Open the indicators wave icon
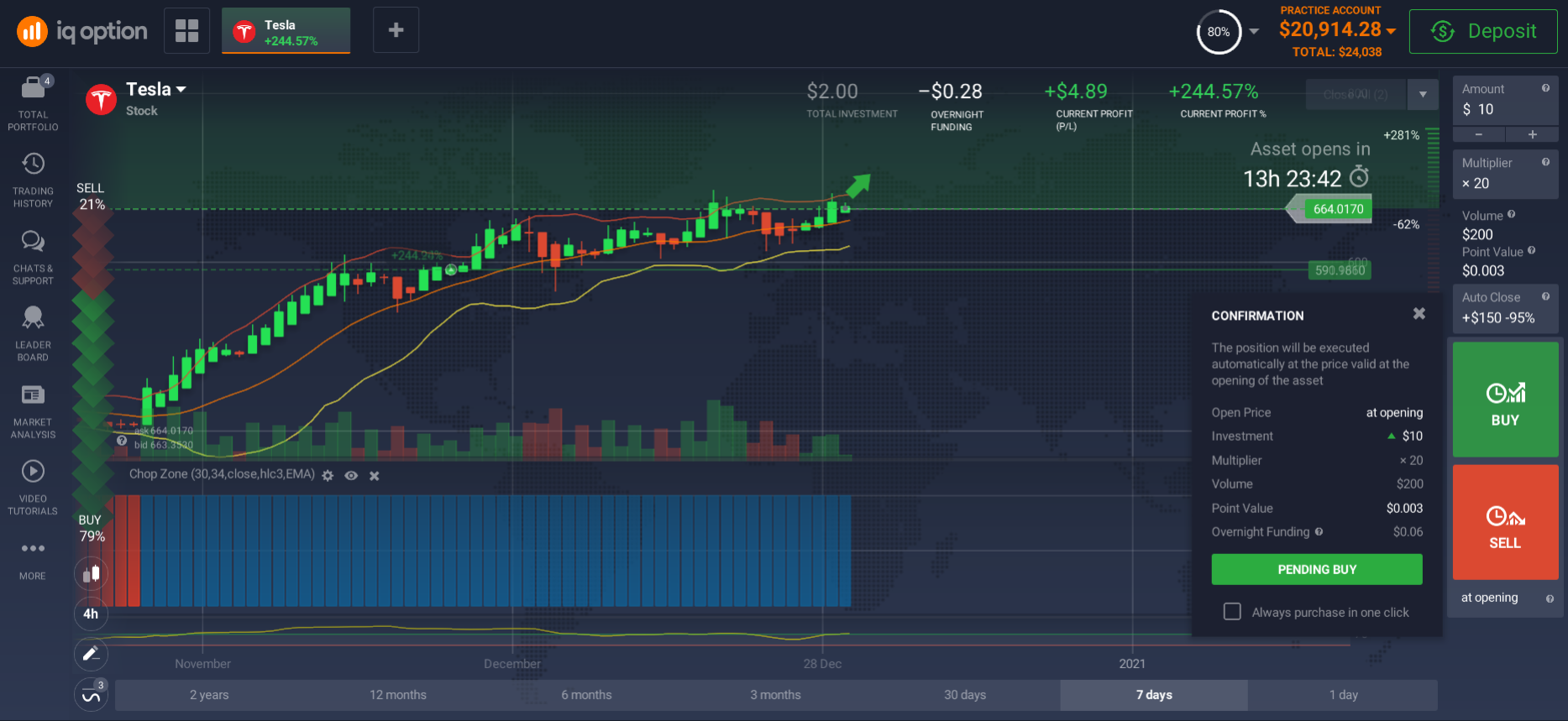1568x721 pixels. [x=91, y=695]
